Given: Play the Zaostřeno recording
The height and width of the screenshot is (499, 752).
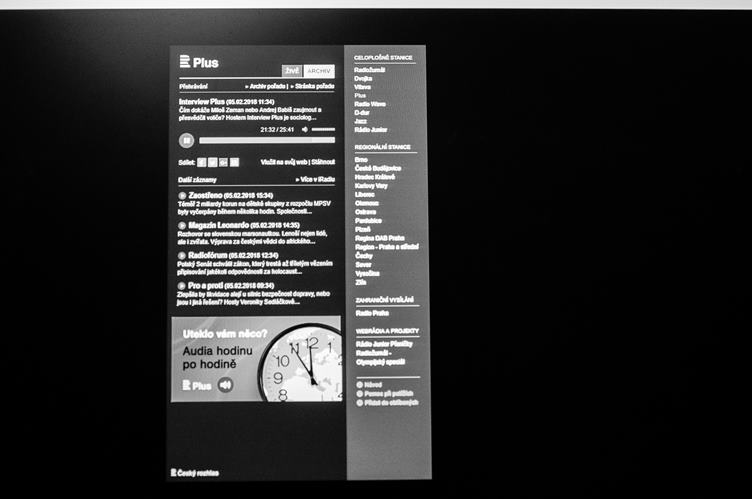Looking at the screenshot, I should coord(182,195).
